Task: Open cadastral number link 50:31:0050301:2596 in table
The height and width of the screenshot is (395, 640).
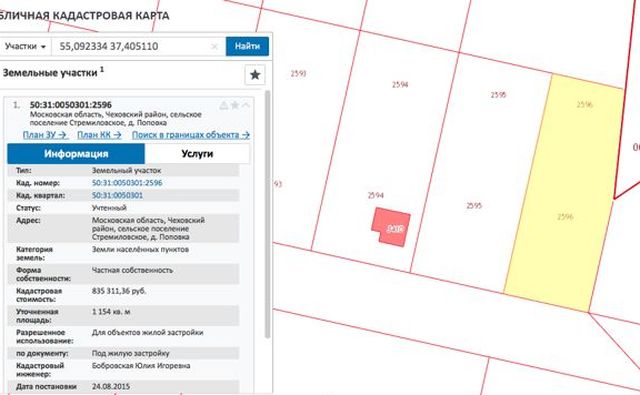Action: click(x=127, y=183)
